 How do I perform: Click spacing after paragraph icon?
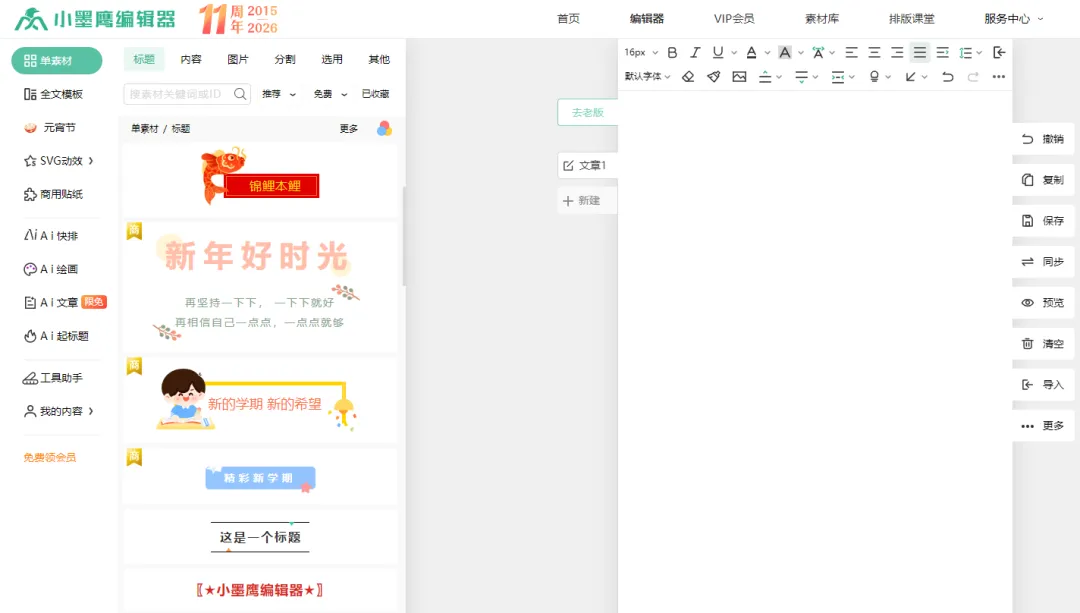click(x=801, y=76)
